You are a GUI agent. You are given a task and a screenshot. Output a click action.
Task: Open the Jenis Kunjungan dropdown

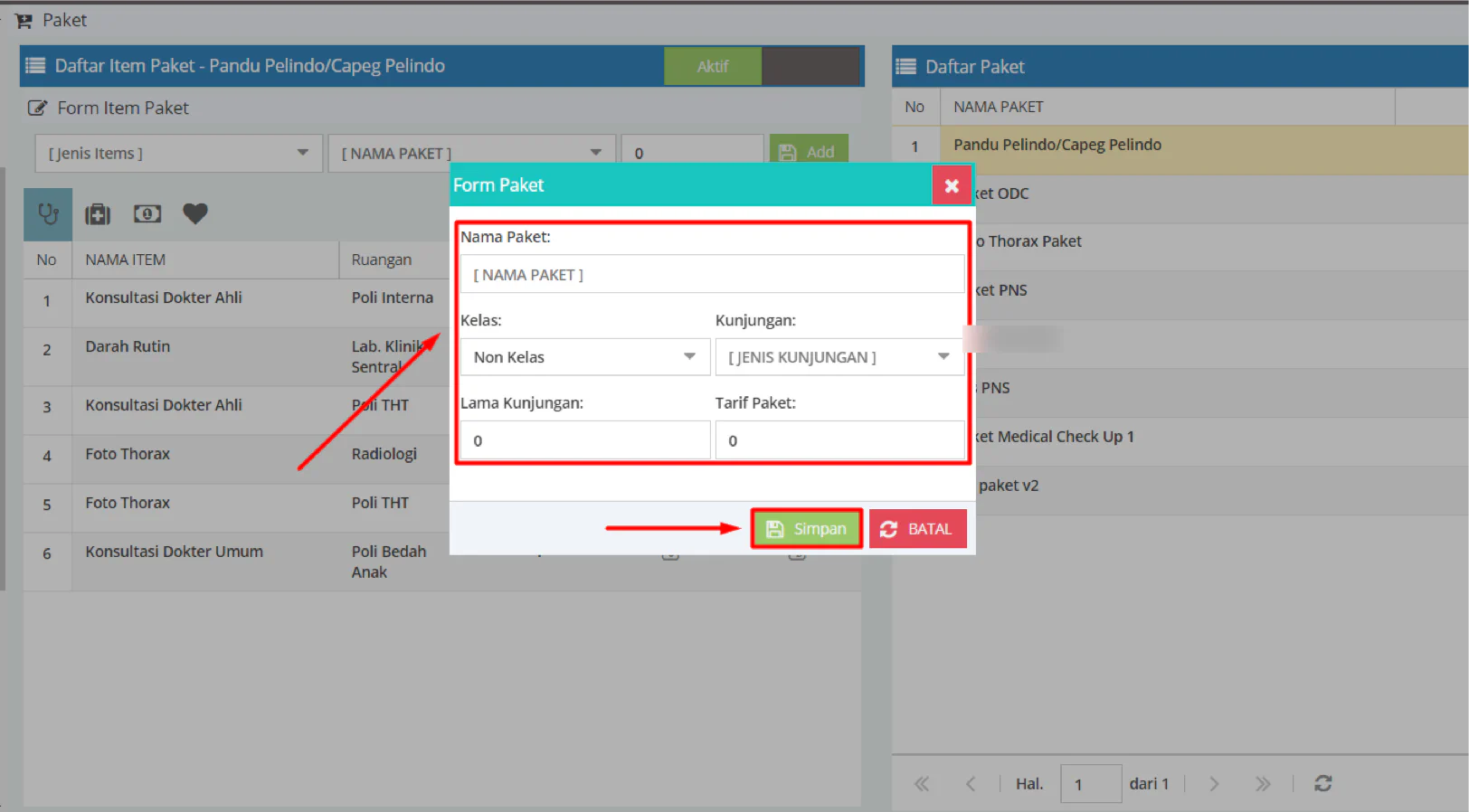(839, 357)
